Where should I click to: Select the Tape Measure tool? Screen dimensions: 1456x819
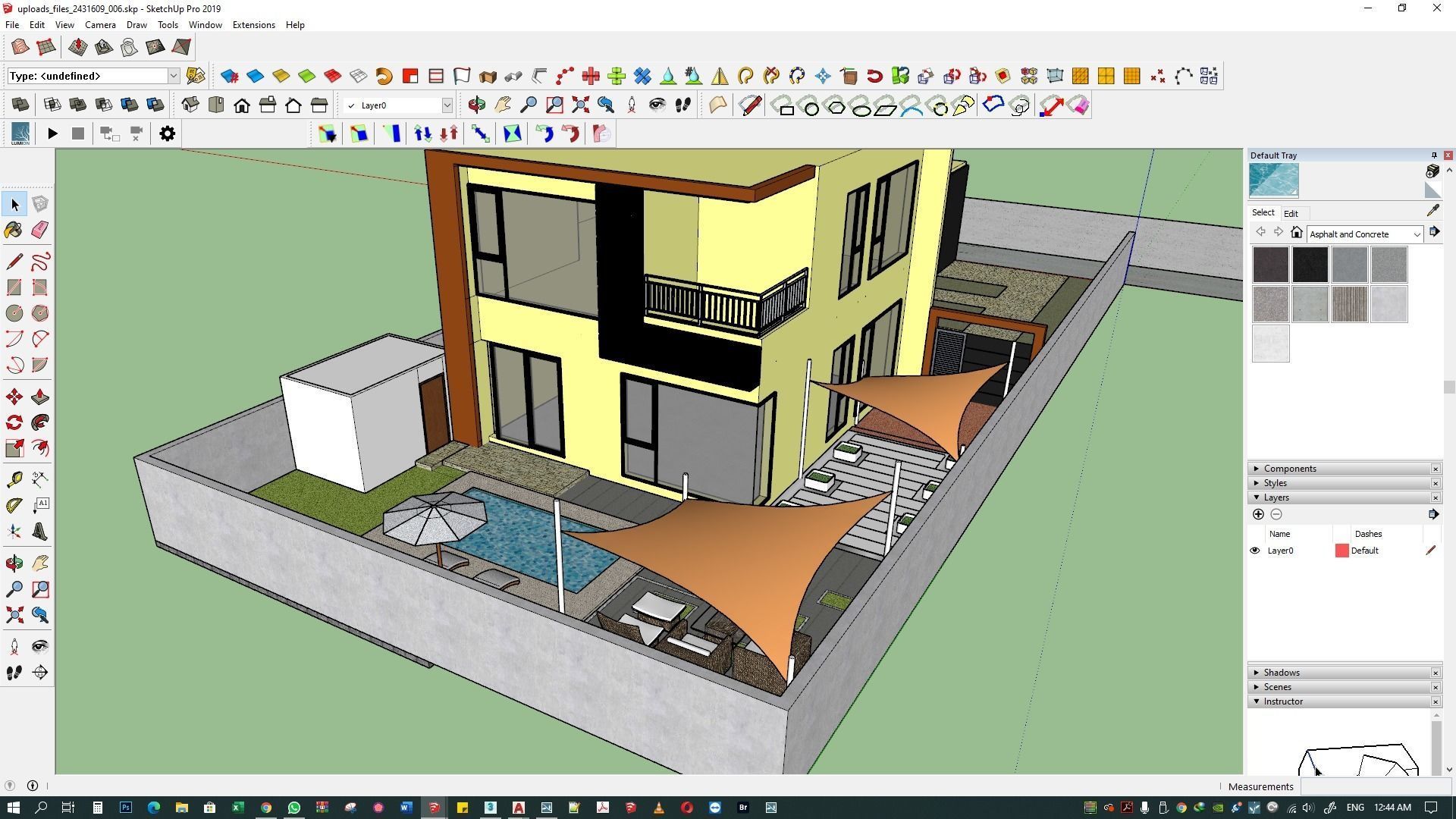[14, 479]
